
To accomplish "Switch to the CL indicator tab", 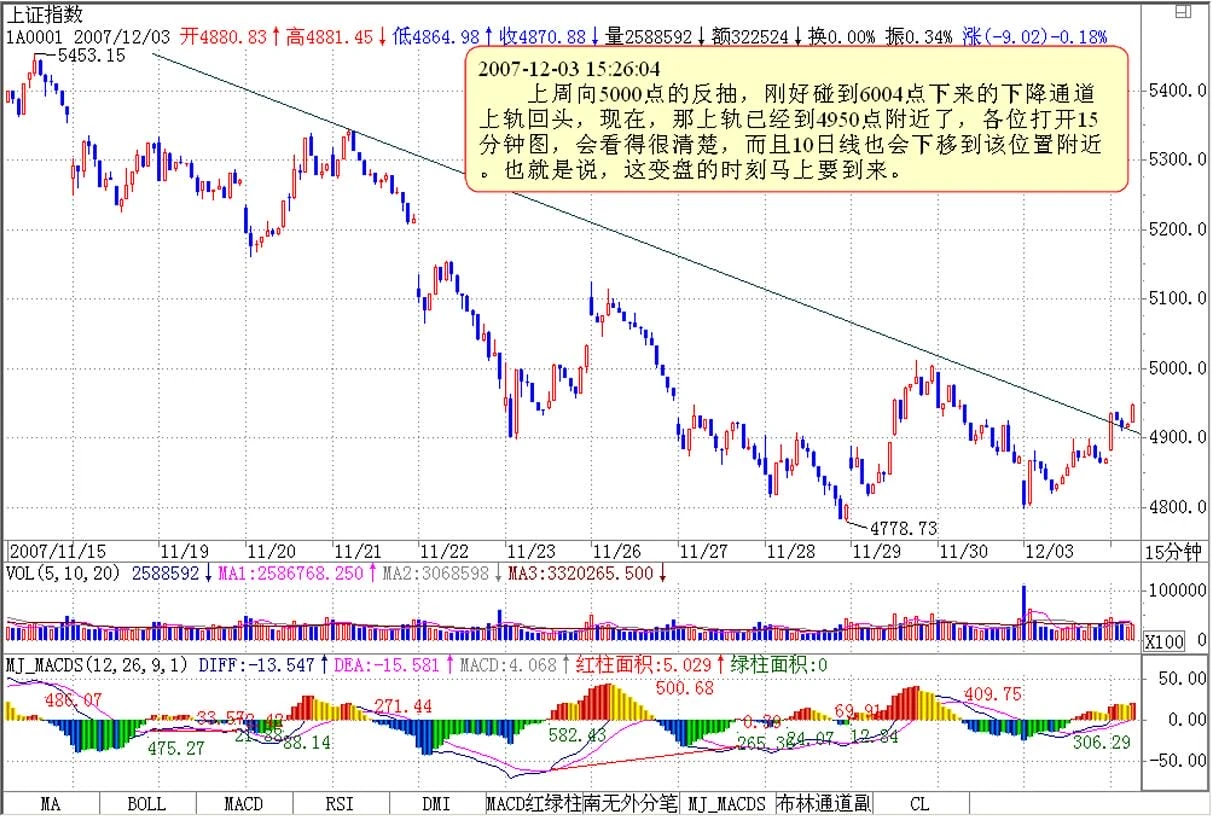I will tap(920, 804).
